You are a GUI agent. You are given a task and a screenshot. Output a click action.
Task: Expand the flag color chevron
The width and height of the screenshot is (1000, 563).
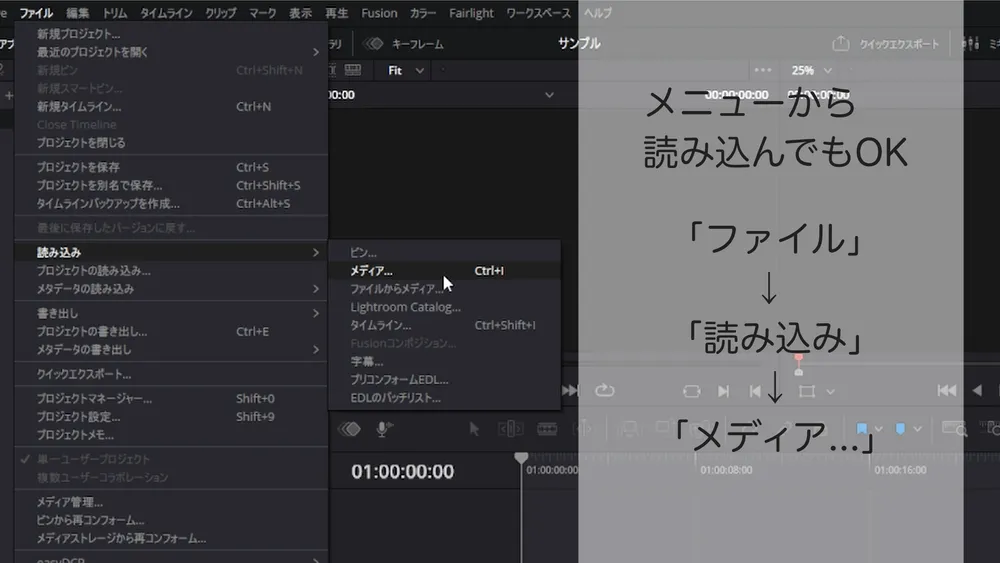(x=879, y=429)
